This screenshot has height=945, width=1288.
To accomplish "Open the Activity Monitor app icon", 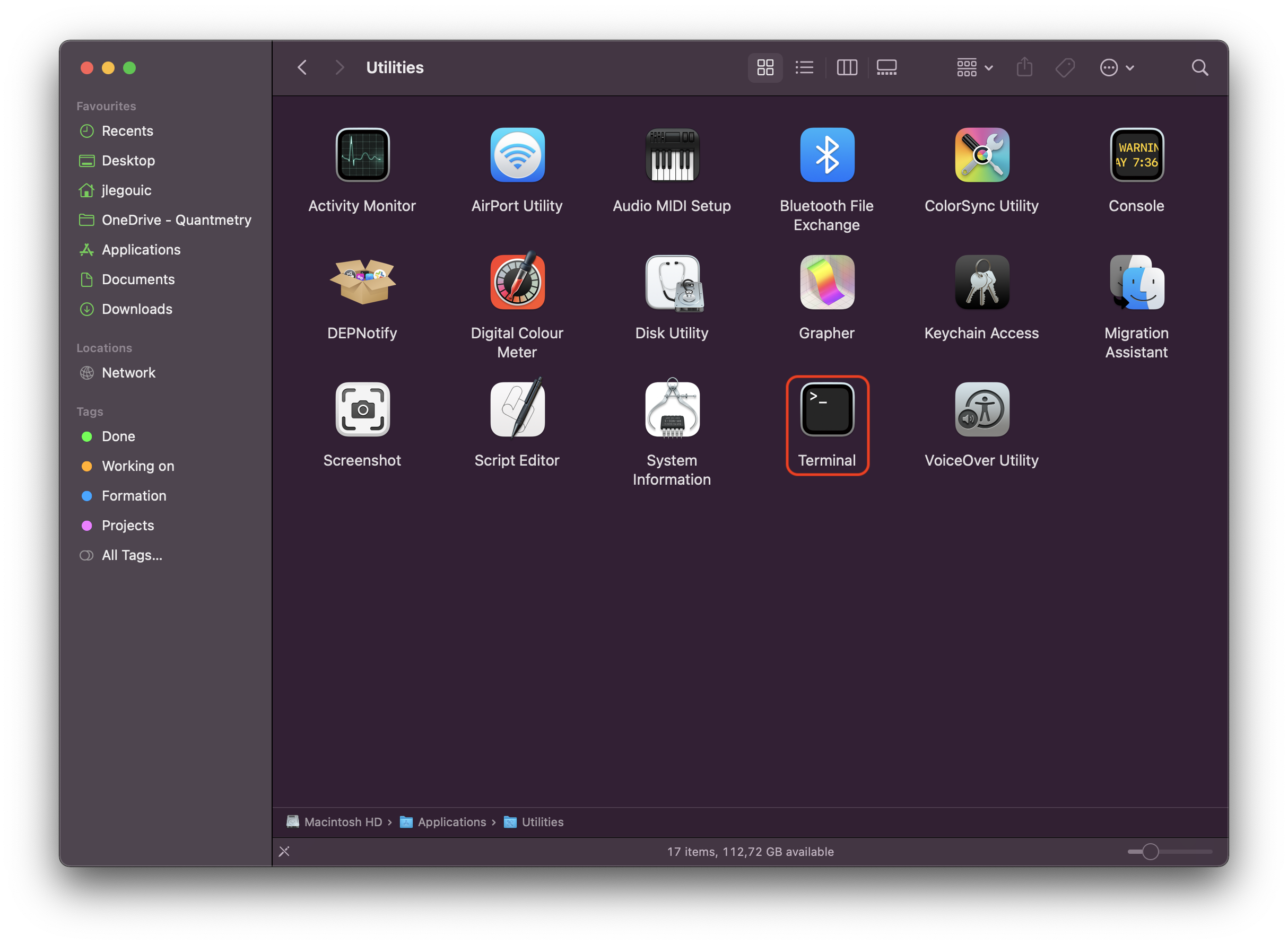I will coord(362,155).
